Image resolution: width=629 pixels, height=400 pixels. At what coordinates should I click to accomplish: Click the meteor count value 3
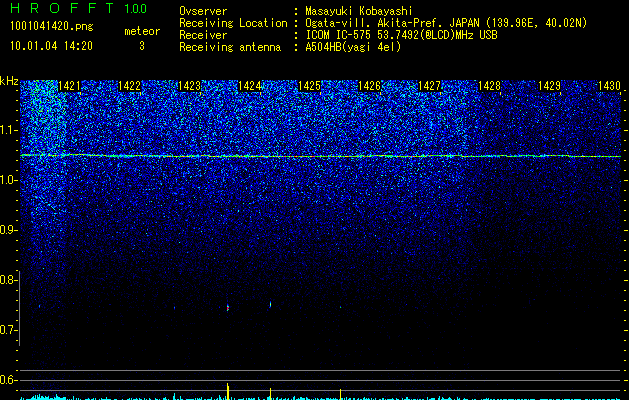tap(142, 46)
